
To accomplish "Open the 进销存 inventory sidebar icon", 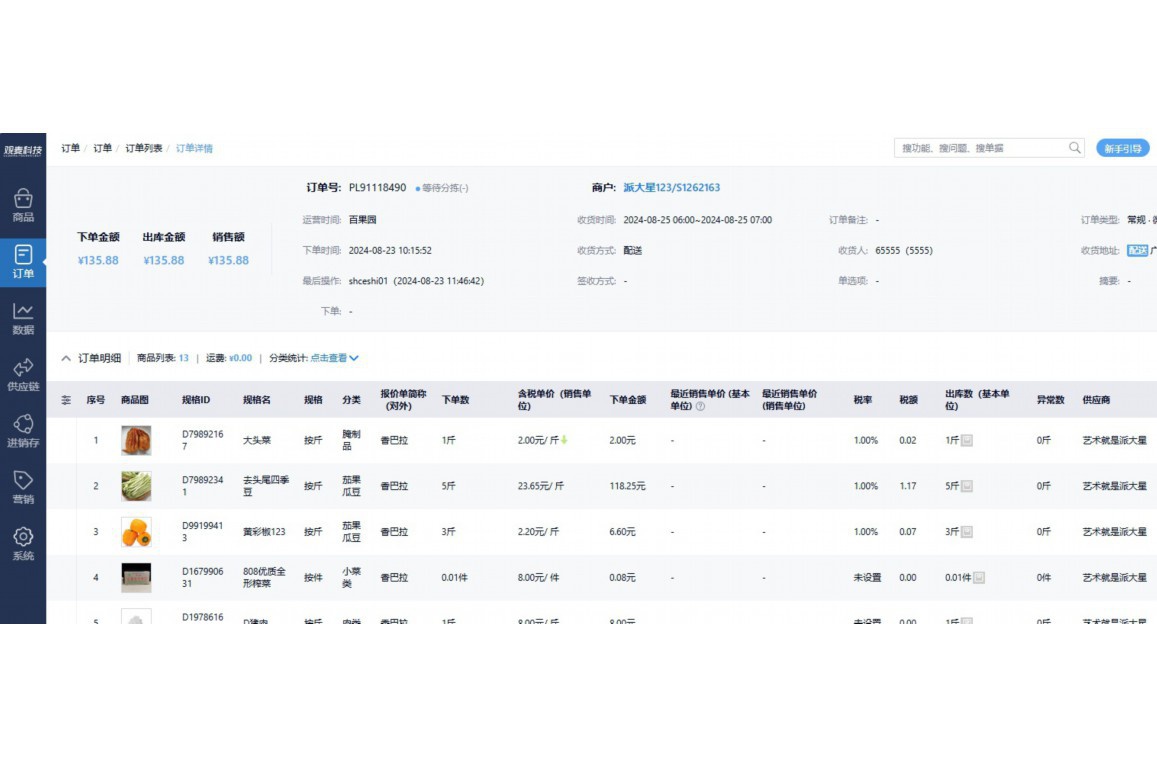I will [x=23, y=431].
